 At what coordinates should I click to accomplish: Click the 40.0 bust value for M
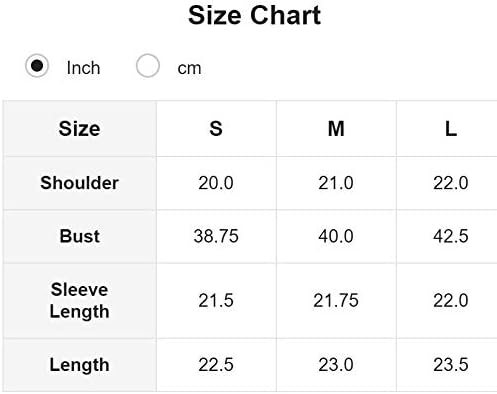point(336,236)
